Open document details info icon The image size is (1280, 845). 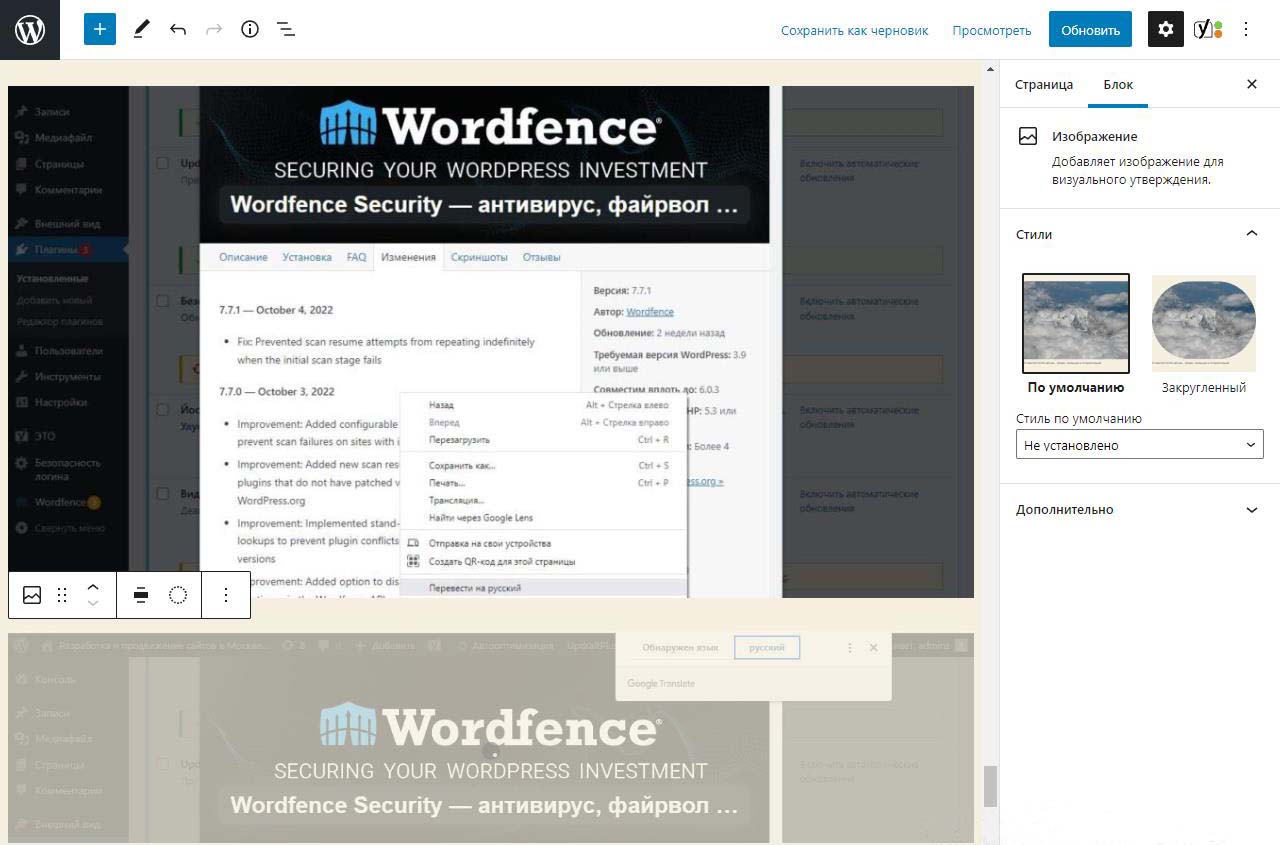(x=250, y=29)
